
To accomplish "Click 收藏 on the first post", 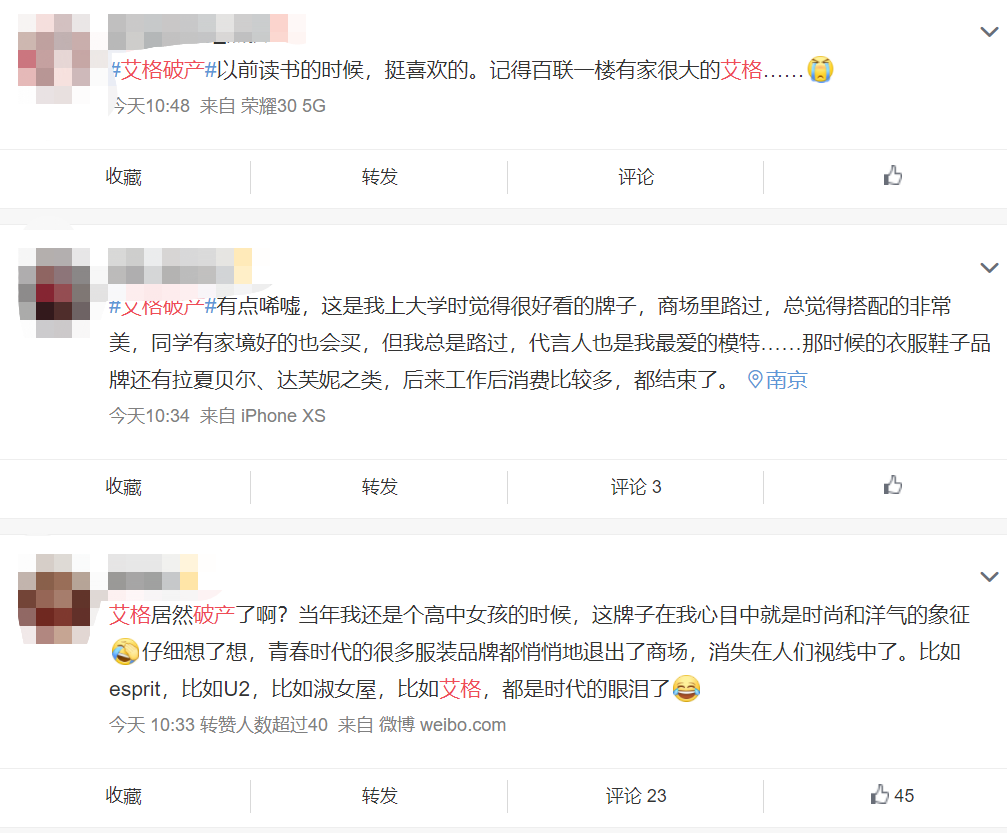I will (123, 177).
